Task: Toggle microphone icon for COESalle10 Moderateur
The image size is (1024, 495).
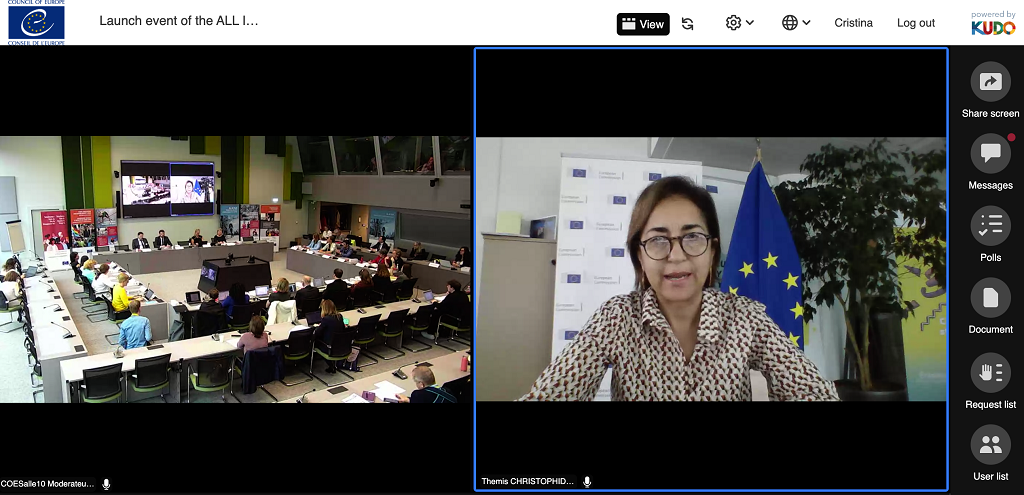Action: 106,483
